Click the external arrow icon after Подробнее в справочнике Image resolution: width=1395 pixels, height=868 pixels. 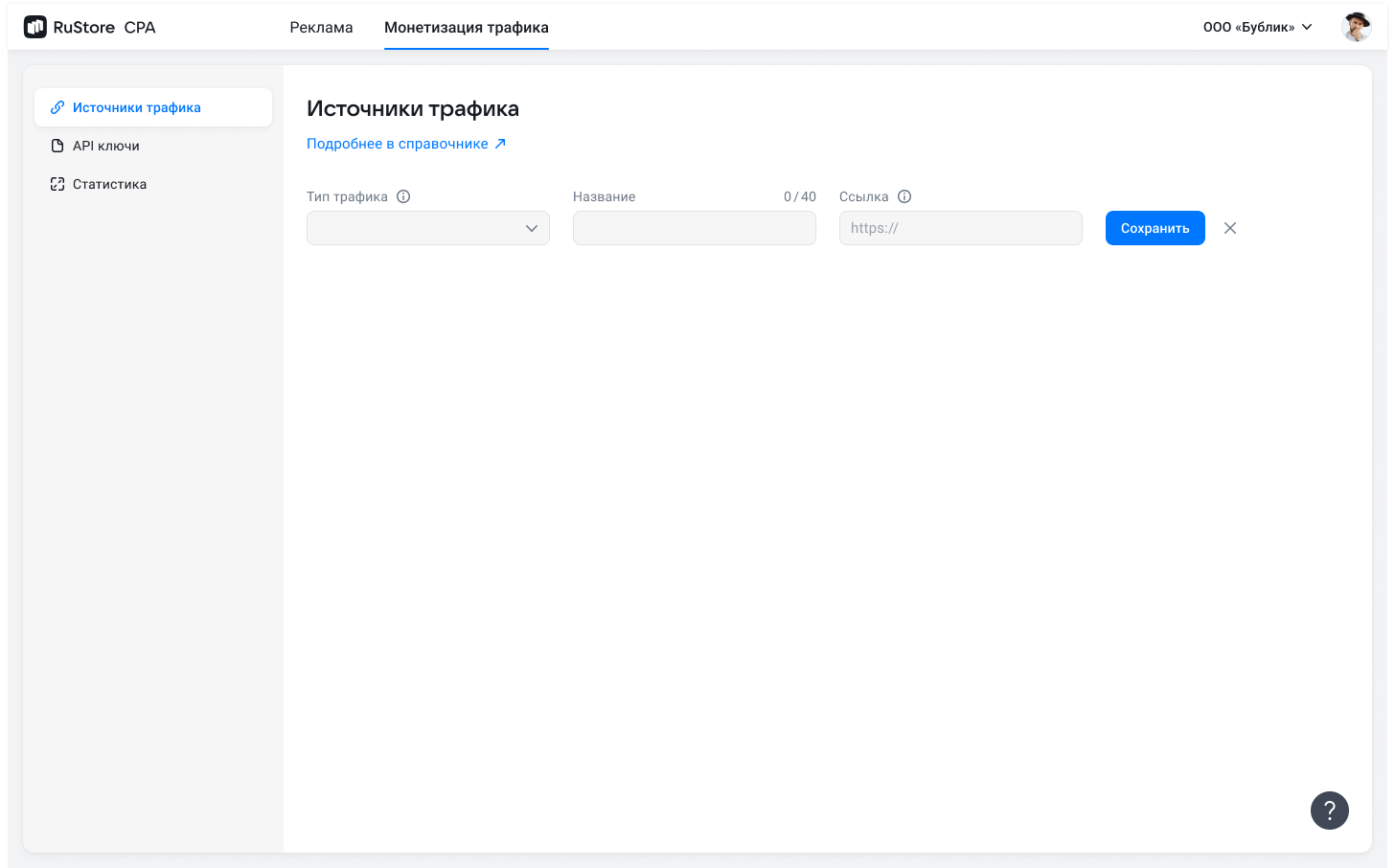pyautogui.click(x=500, y=144)
